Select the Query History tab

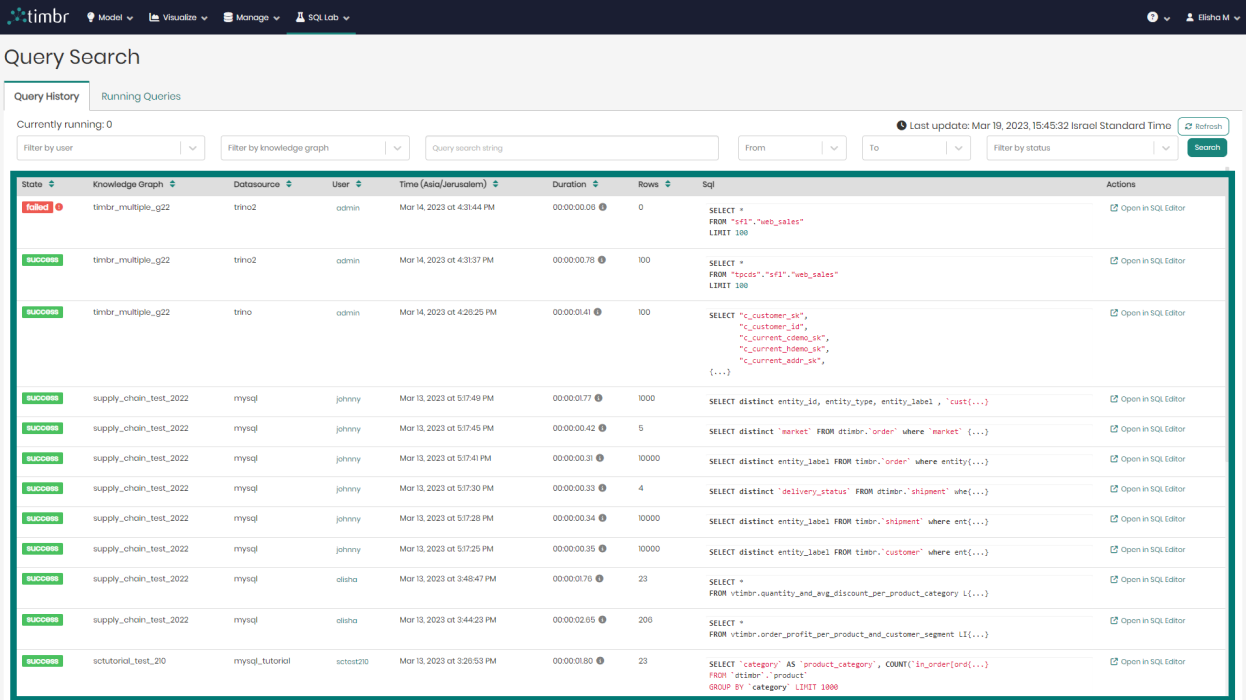point(46,95)
